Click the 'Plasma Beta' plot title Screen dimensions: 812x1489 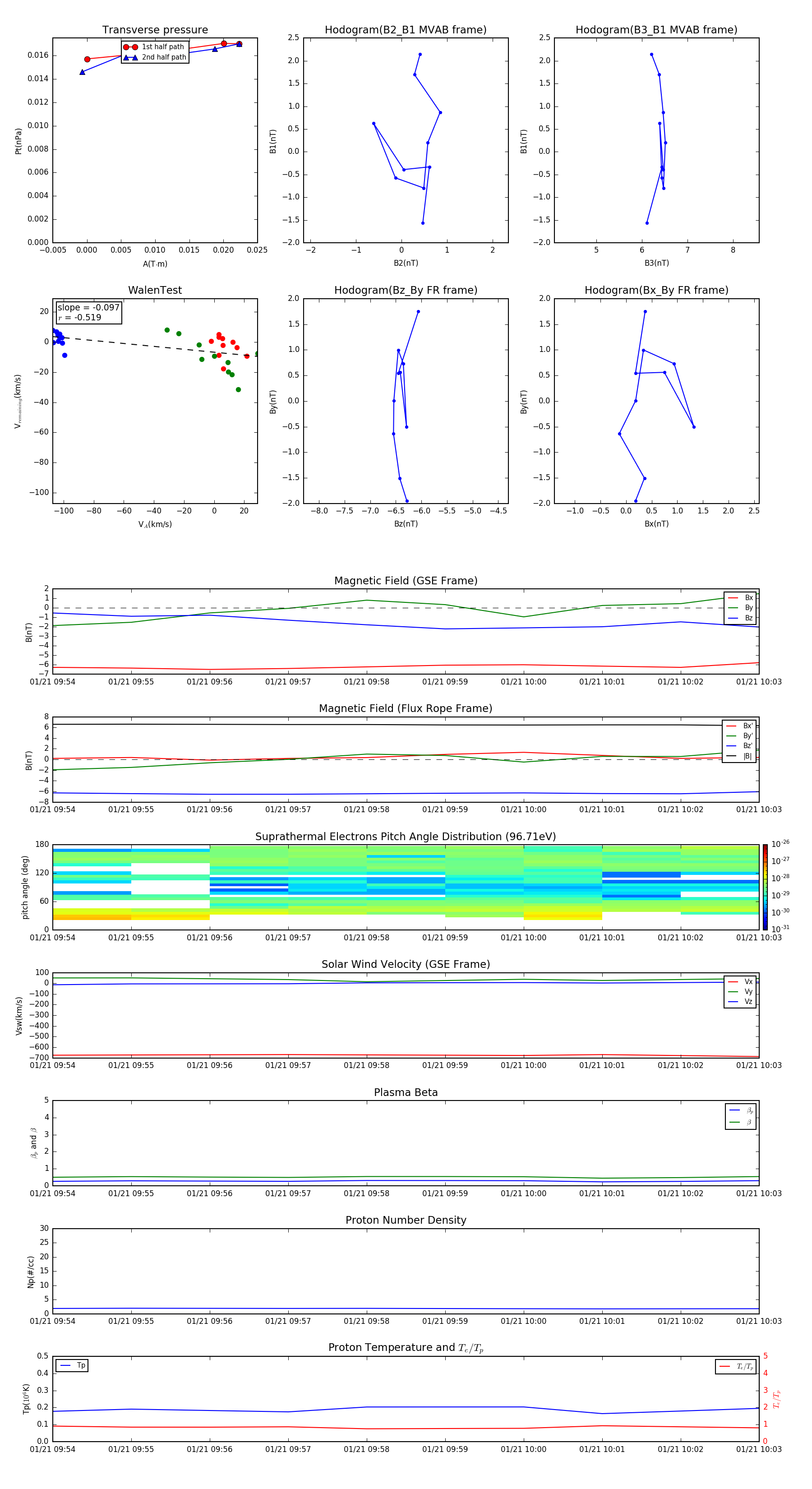point(406,1092)
